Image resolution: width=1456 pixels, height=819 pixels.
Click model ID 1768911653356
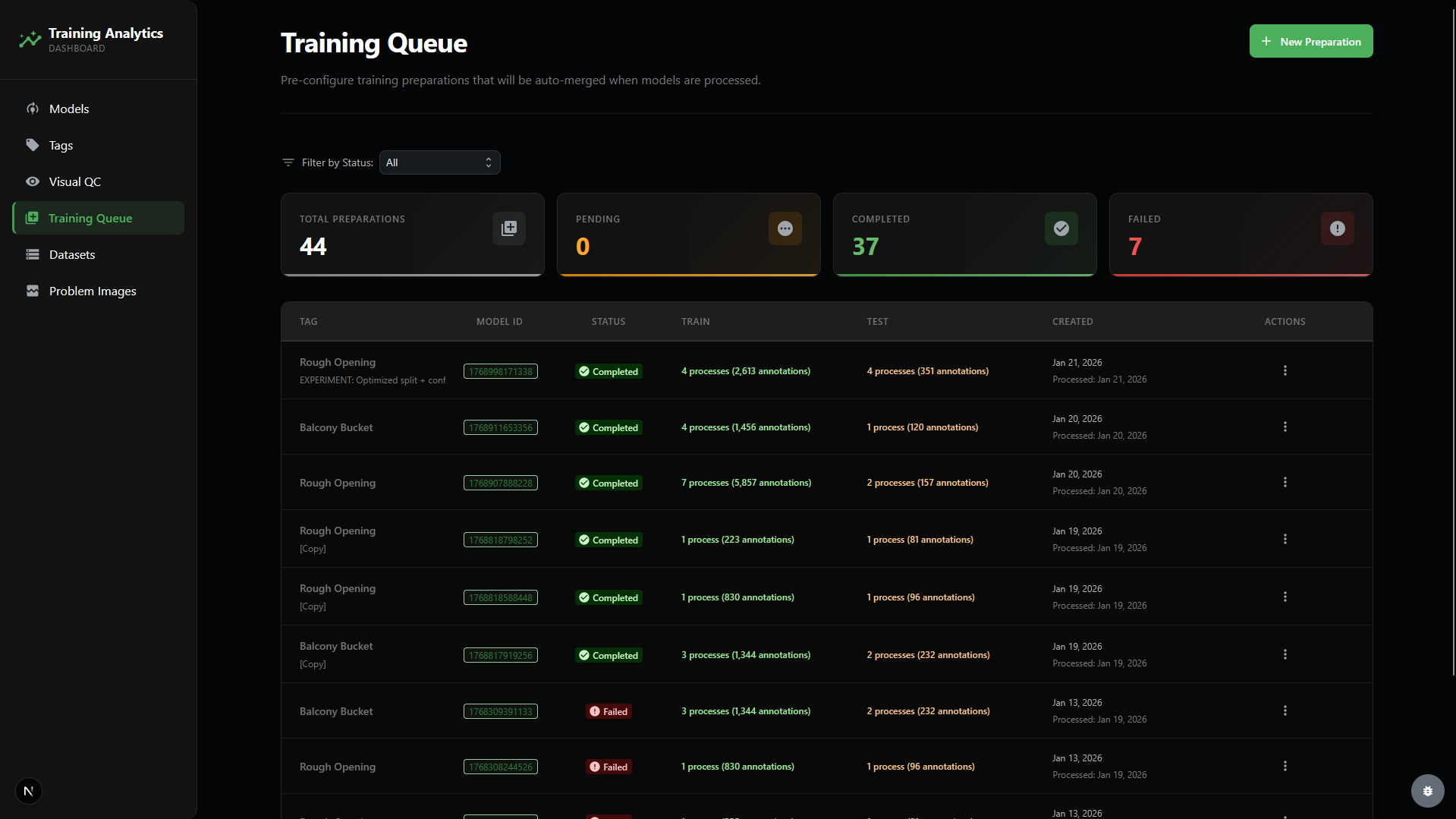(x=501, y=427)
